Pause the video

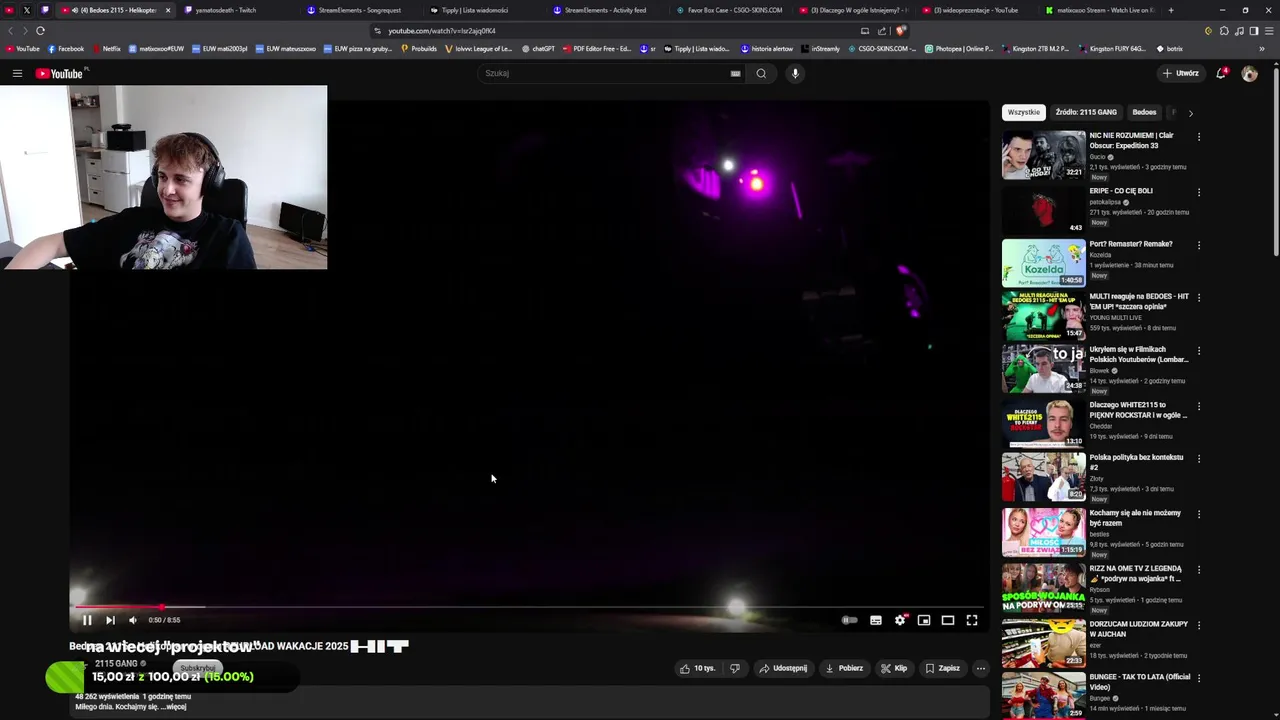(x=87, y=620)
